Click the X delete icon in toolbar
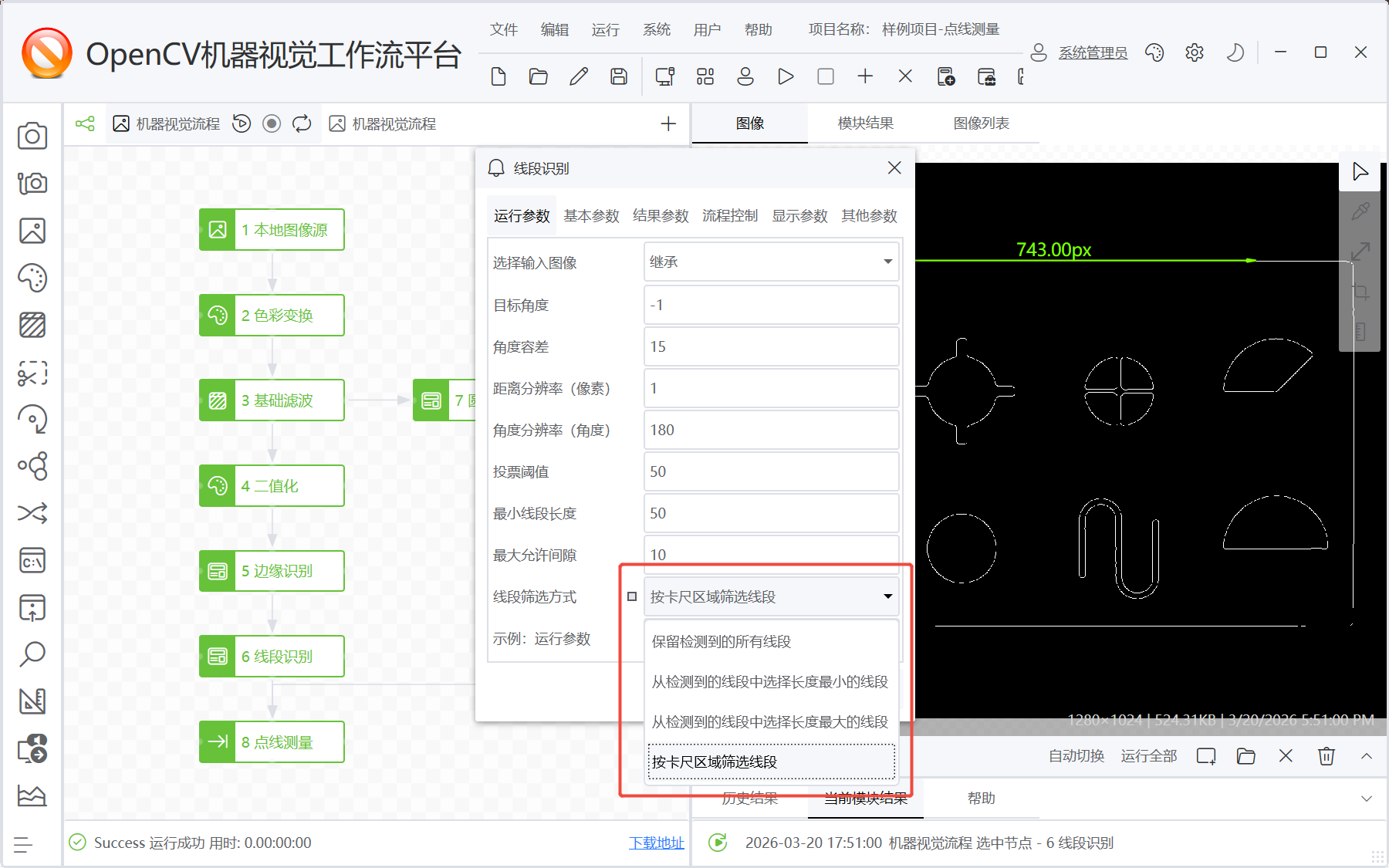 [x=906, y=76]
